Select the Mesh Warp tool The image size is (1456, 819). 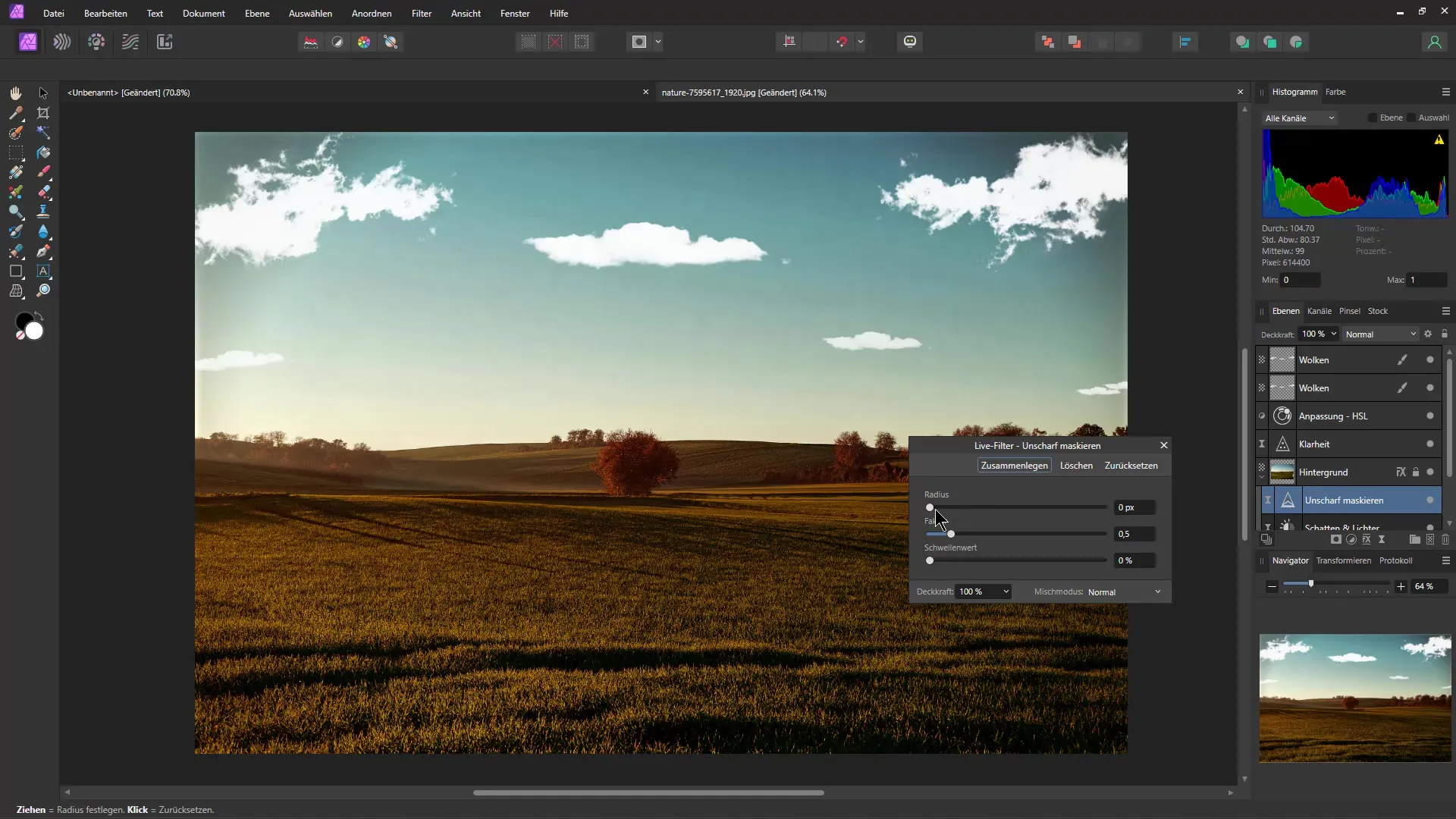[15, 290]
